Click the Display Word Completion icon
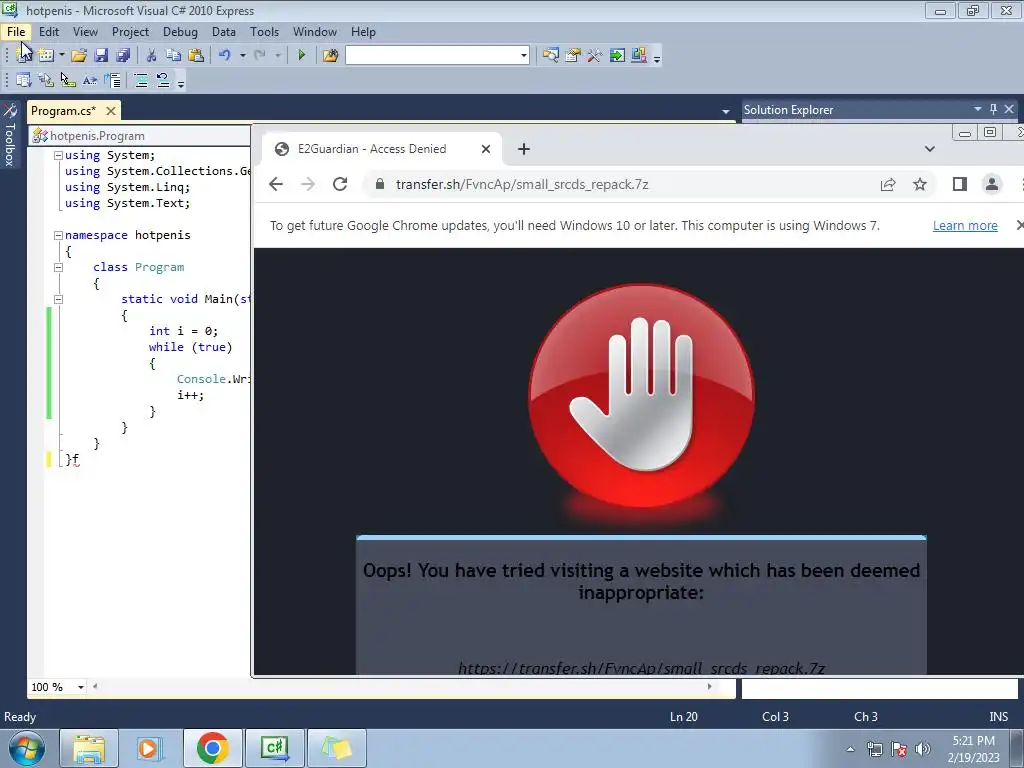 90,80
